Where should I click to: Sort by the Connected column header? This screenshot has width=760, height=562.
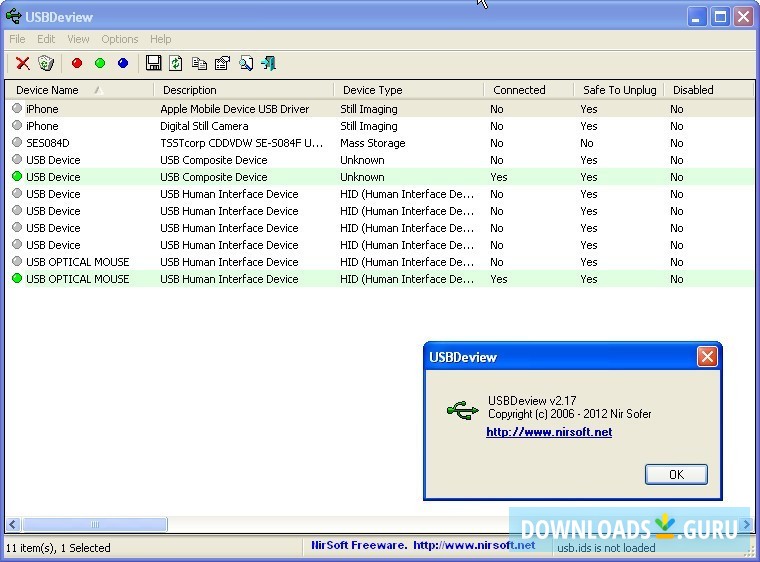pos(519,90)
